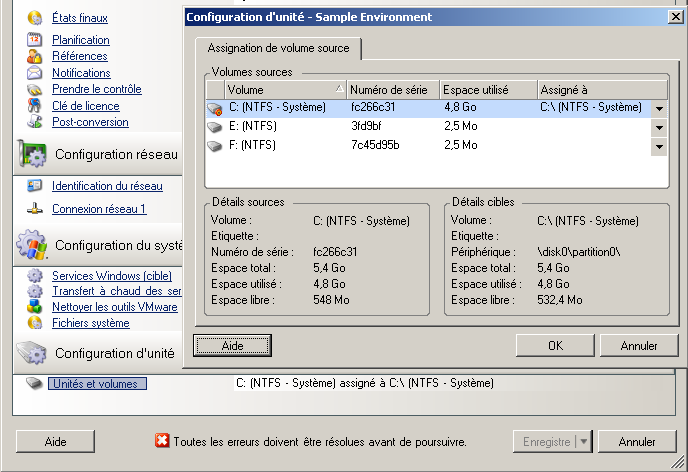Click the Prendre le contrôle icon
688x472 pixels.
35,89
